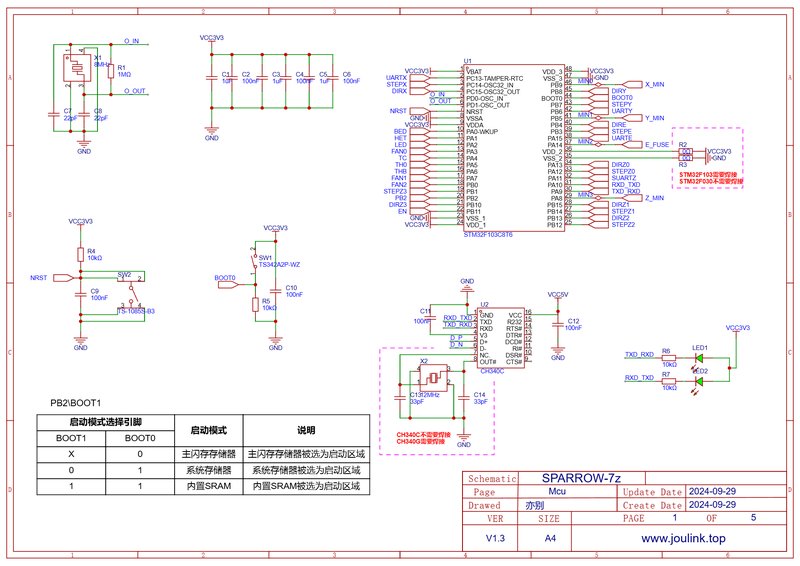Viewport: 800px width, 566px height.
Task: Click the O_OUT label near resistor R1
Action: pyautogui.click(x=135, y=91)
